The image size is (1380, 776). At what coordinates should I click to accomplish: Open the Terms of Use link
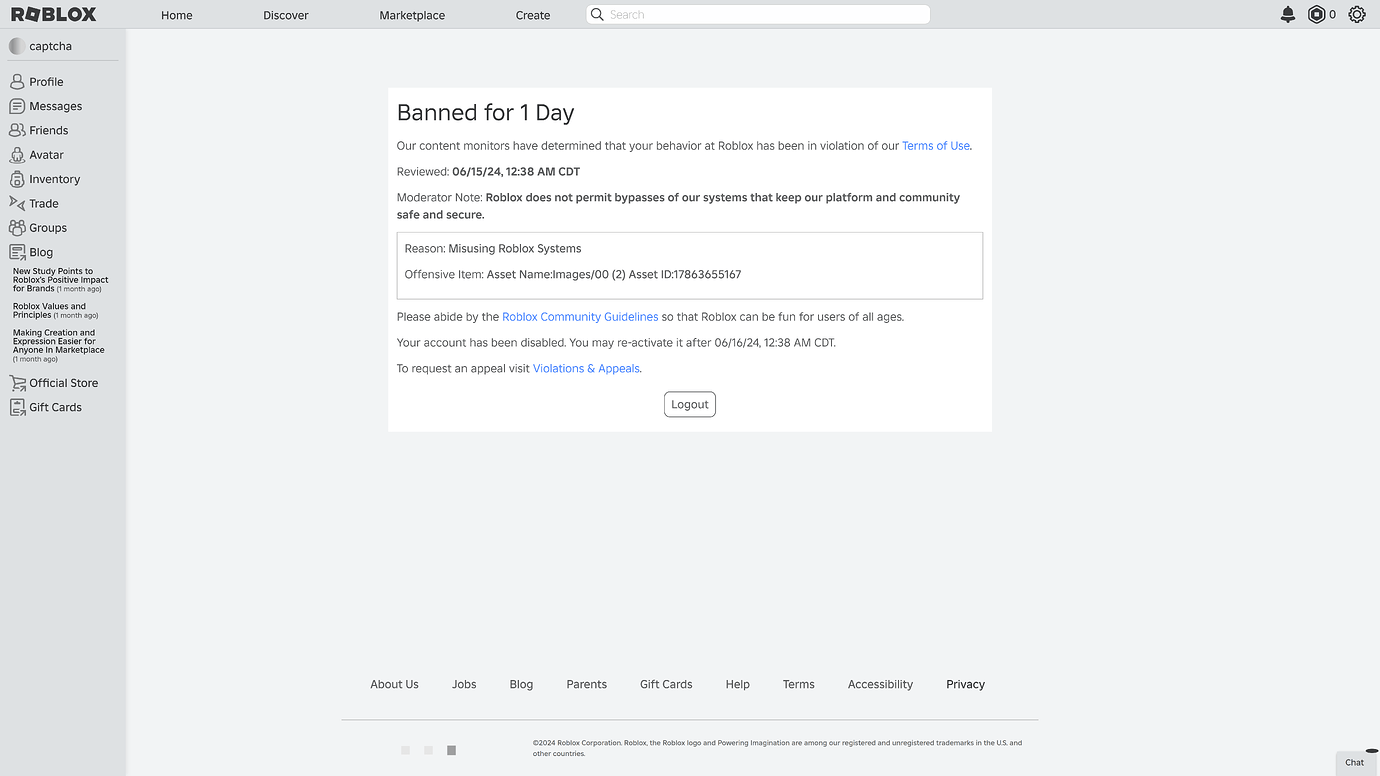point(935,145)
